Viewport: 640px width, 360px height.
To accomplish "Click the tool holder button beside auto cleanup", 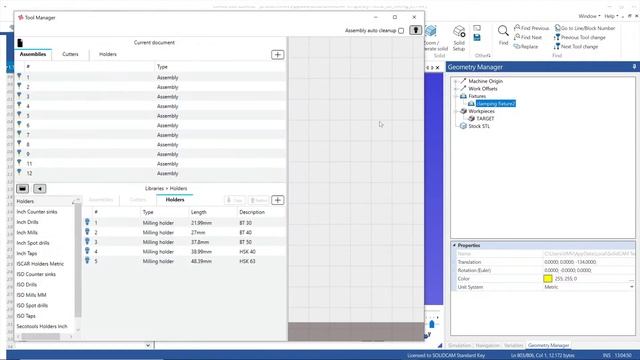I will click(x=416, y=30).
